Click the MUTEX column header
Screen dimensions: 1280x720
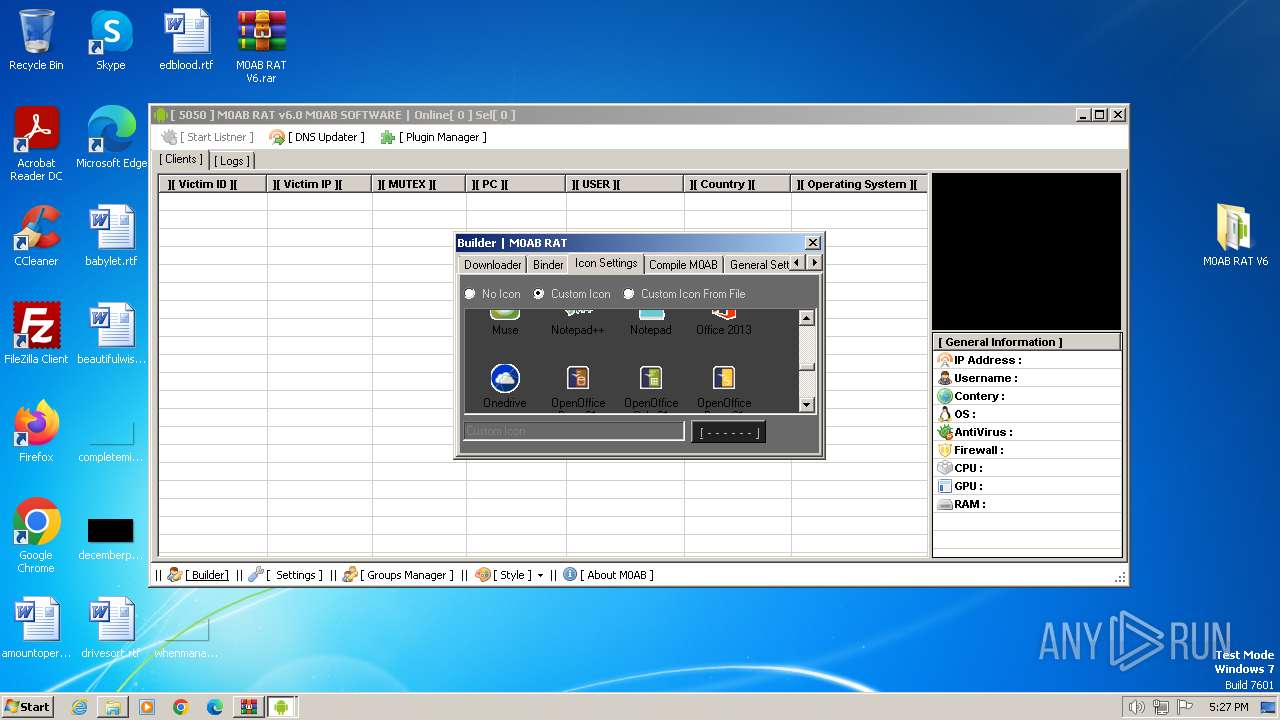[419, 184]
